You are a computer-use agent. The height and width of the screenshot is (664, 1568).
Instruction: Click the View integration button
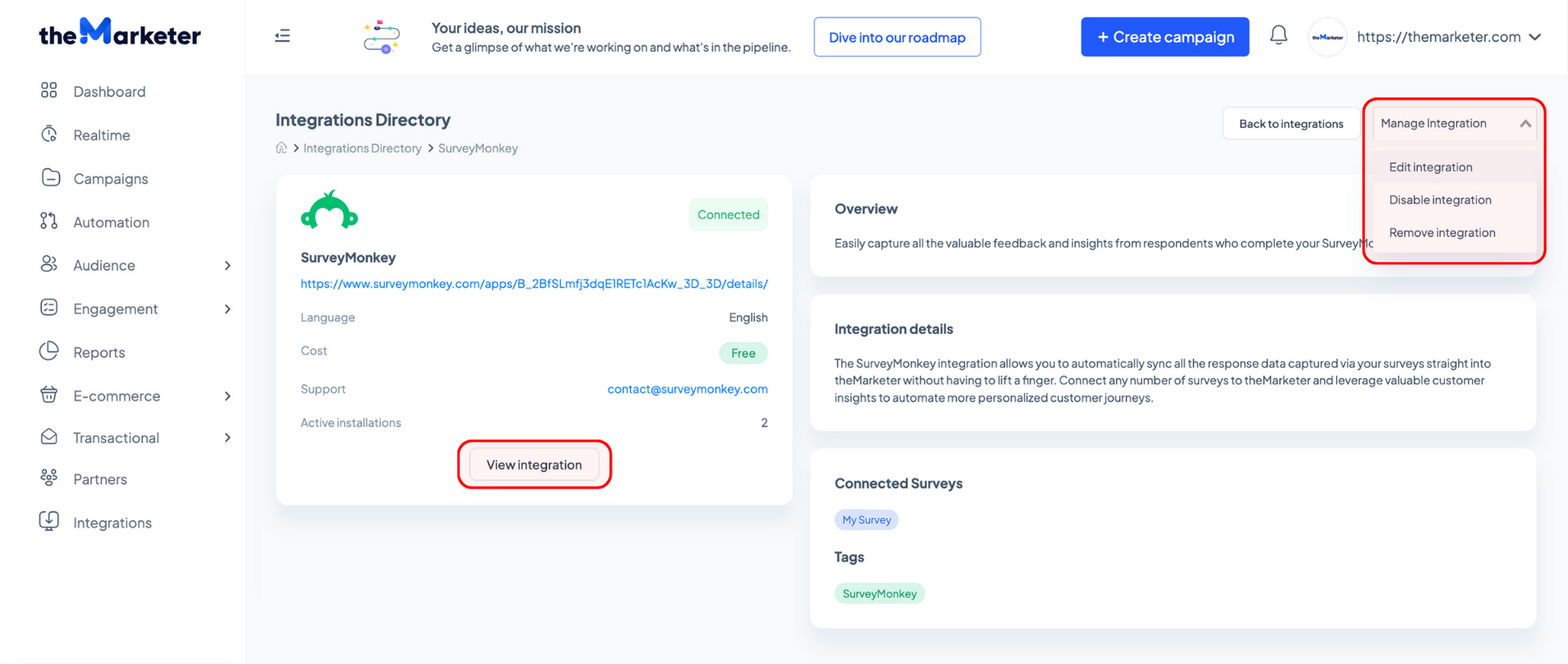pos(534,465)
